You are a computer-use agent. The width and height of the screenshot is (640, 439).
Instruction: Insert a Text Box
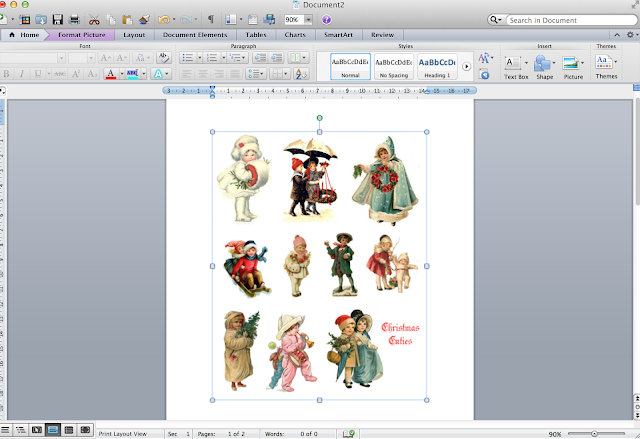(516, 67)
